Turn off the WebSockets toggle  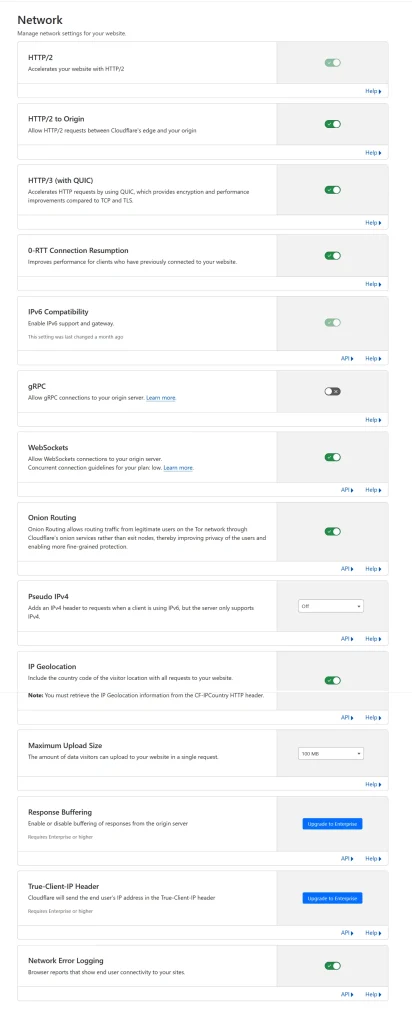tap(333, 457)
